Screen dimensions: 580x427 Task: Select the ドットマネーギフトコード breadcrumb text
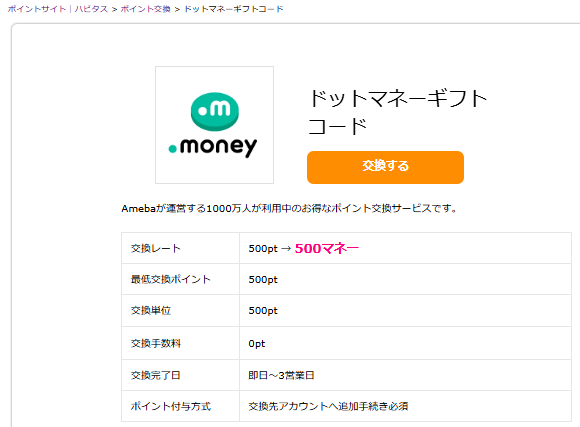[x=234, y=9]
